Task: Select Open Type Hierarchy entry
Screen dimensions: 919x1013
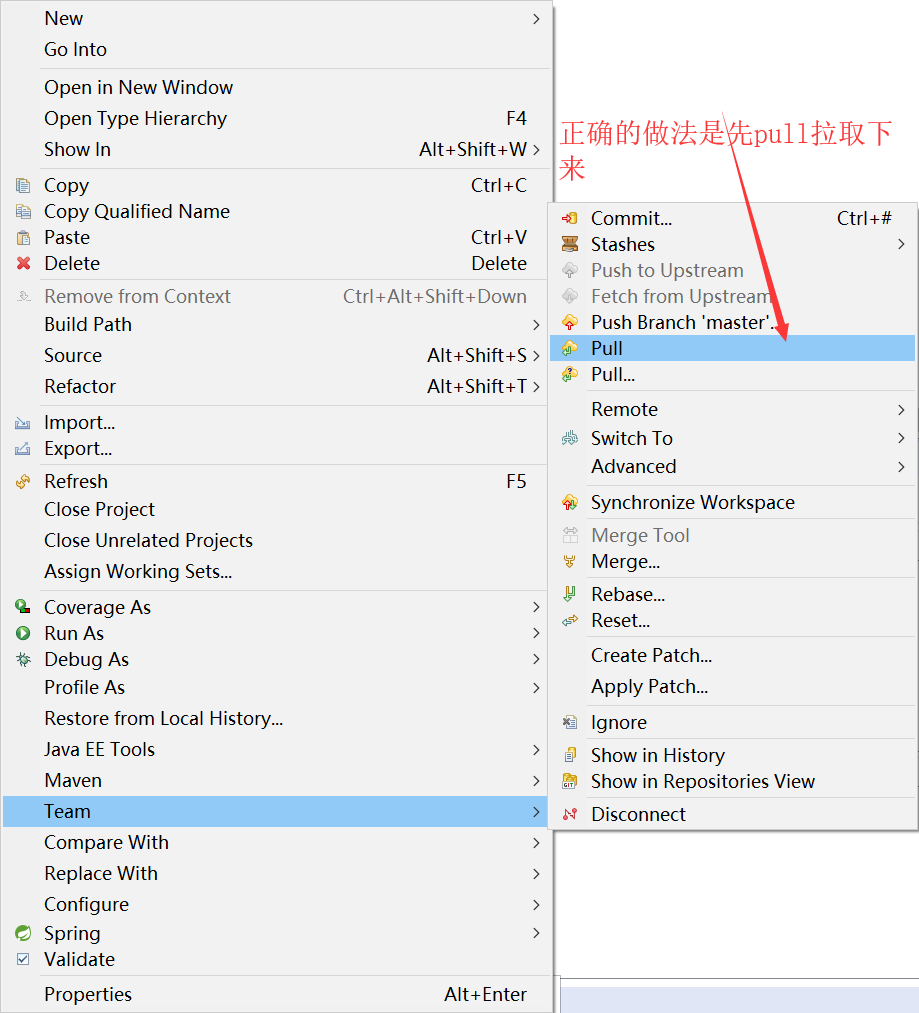Action: [x=276, y=118]
